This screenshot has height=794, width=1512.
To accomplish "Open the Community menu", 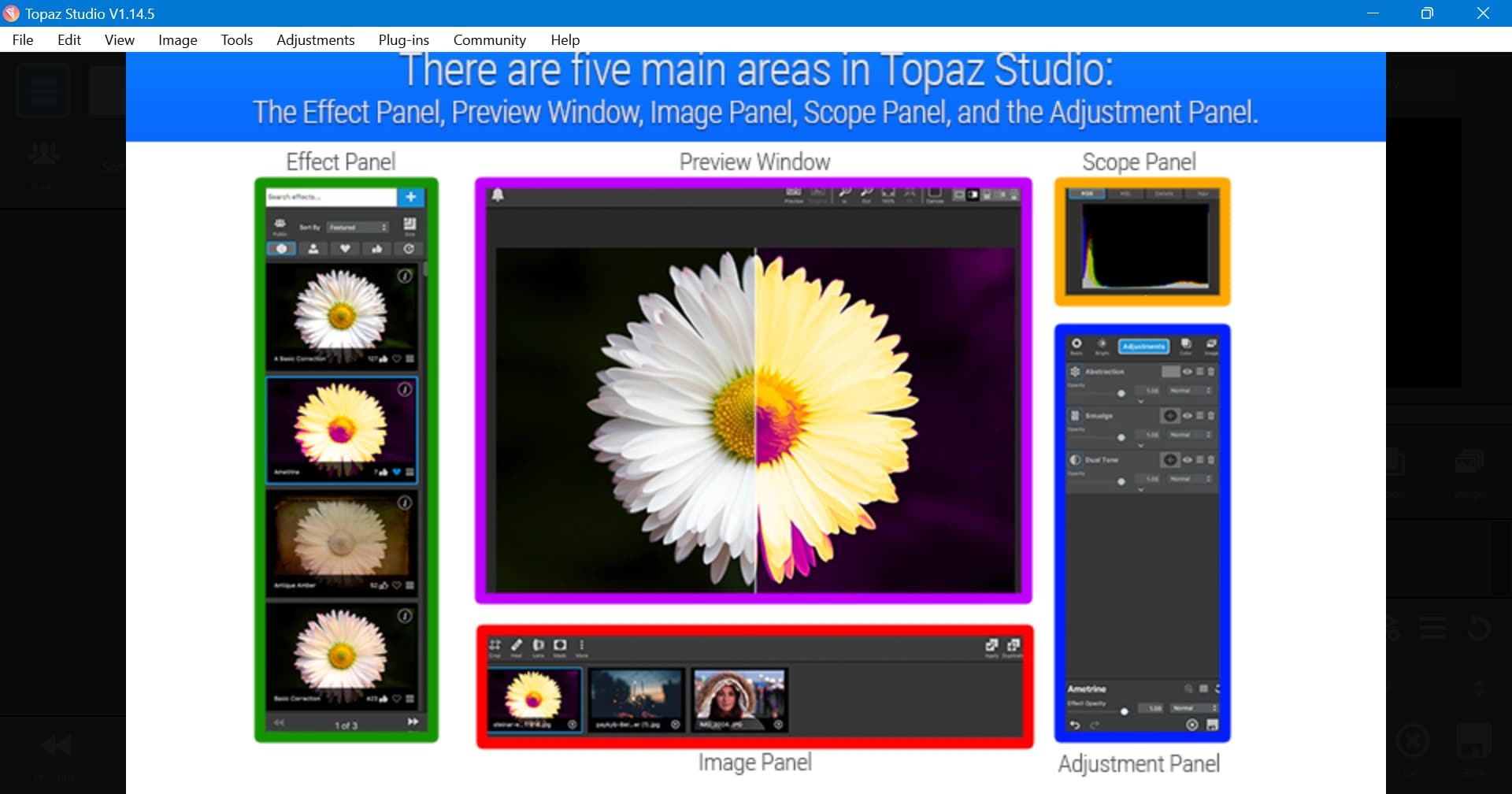I will coord(490,40).
